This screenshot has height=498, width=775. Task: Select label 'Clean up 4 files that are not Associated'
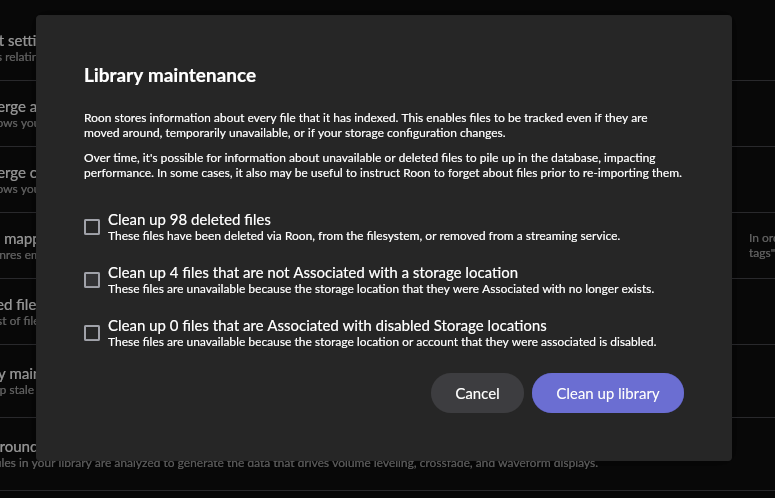coord(313,273)
